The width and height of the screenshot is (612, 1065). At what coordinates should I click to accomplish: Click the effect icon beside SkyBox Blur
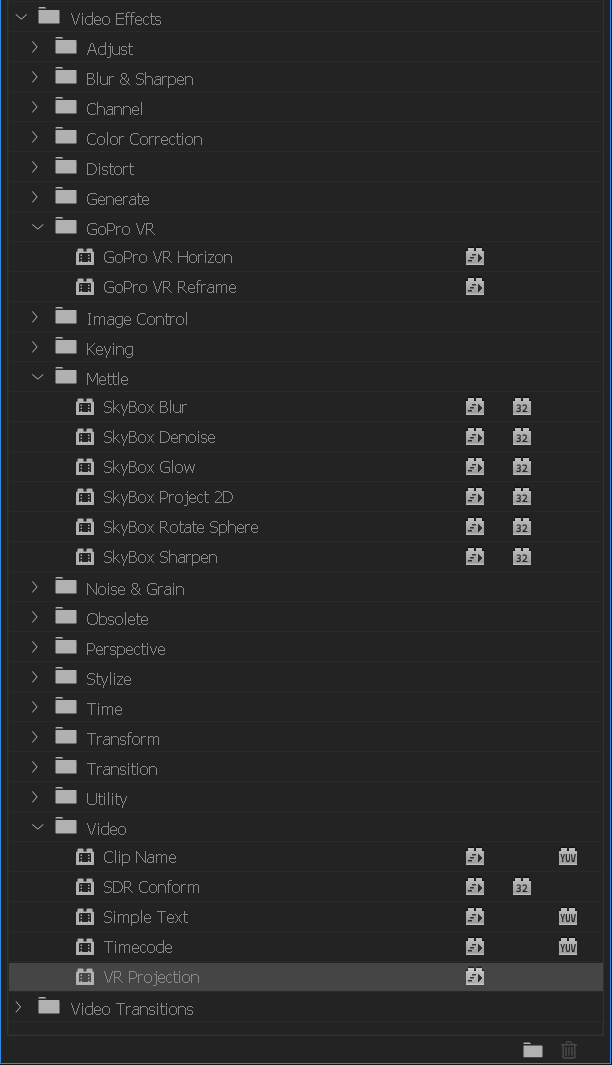tap(85, 407)
